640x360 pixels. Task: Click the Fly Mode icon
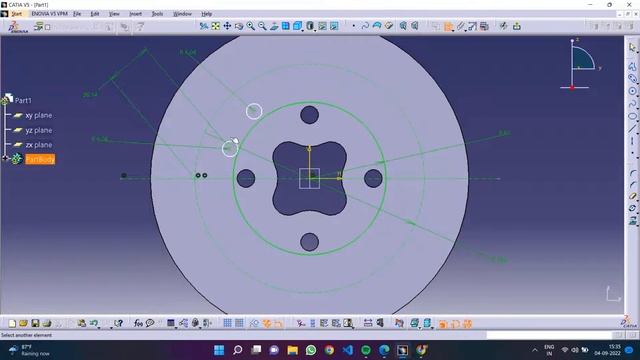204,27
